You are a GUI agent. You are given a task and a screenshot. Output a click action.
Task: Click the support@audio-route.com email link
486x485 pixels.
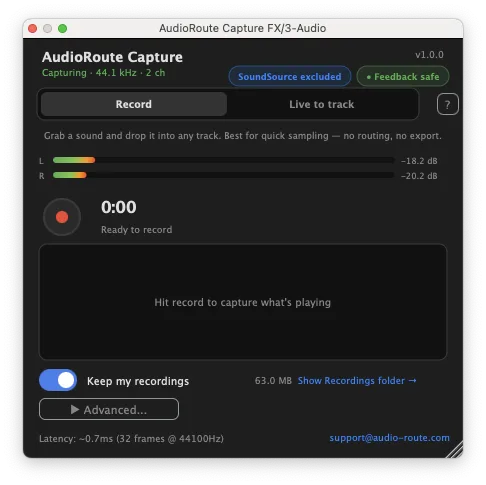(x=389, y=438)
